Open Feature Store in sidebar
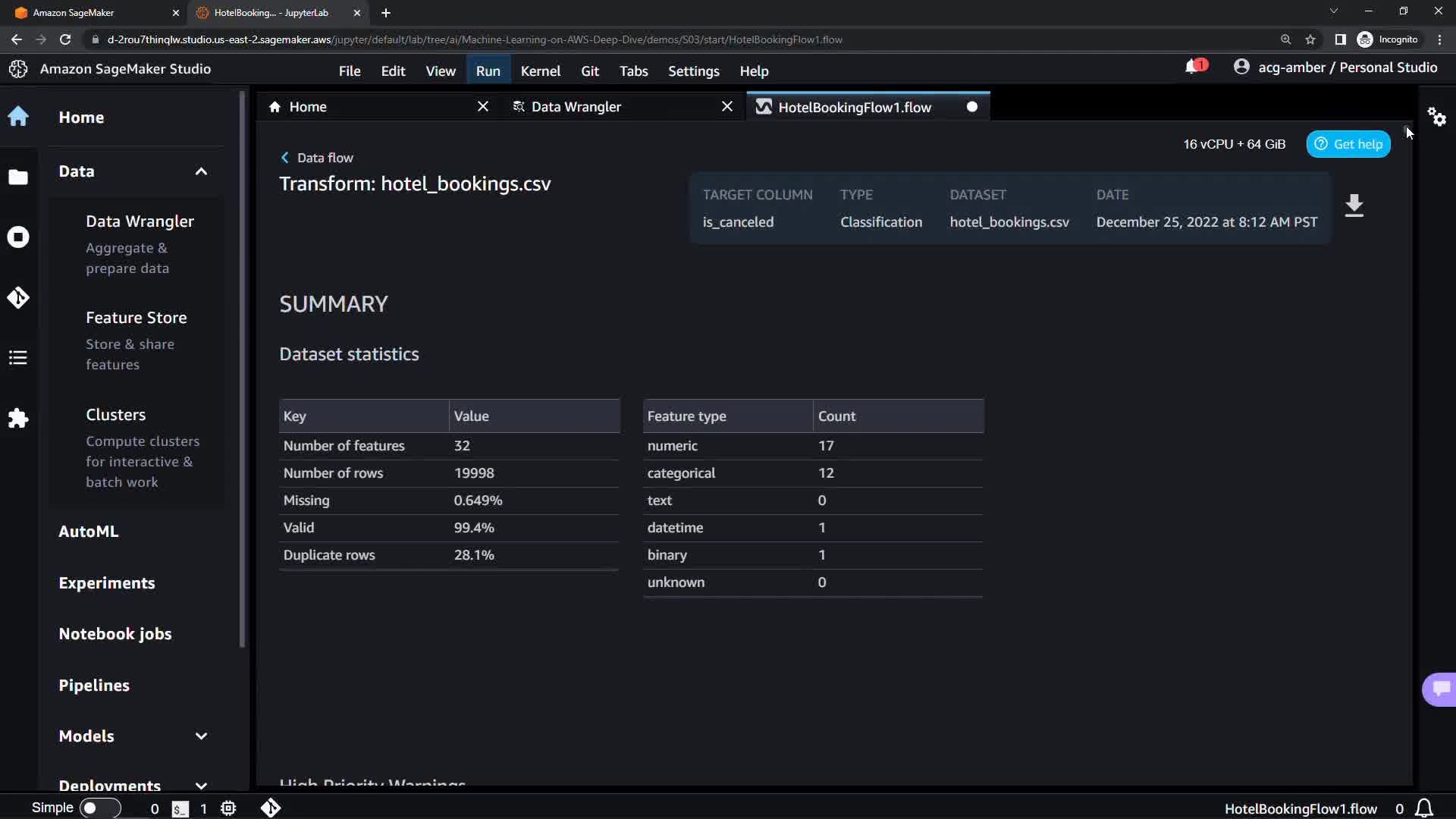Screen dimensions: 1456x819 pyautogui.click(x=136, y=318)
